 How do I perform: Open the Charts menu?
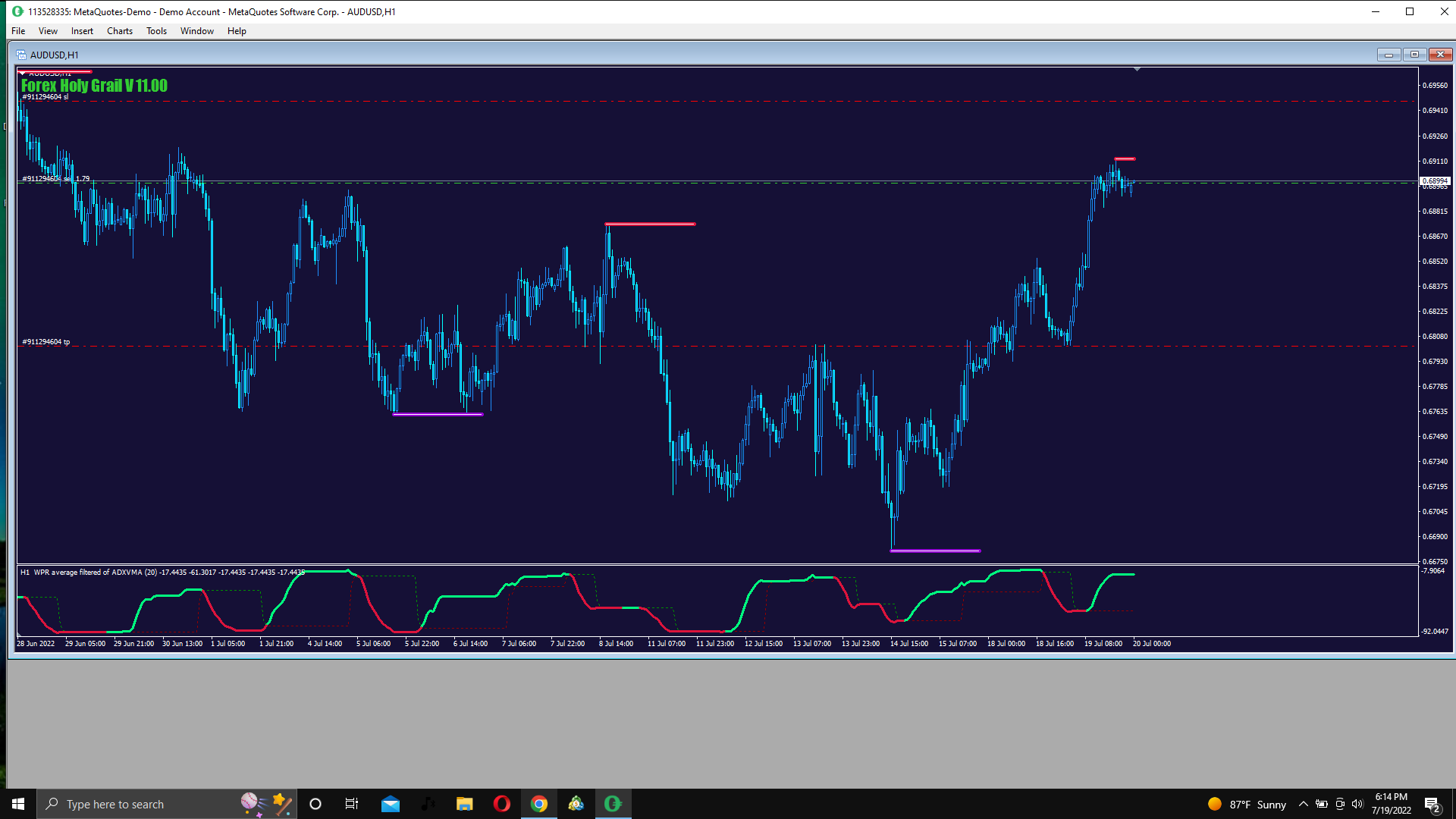coord(119,31)
